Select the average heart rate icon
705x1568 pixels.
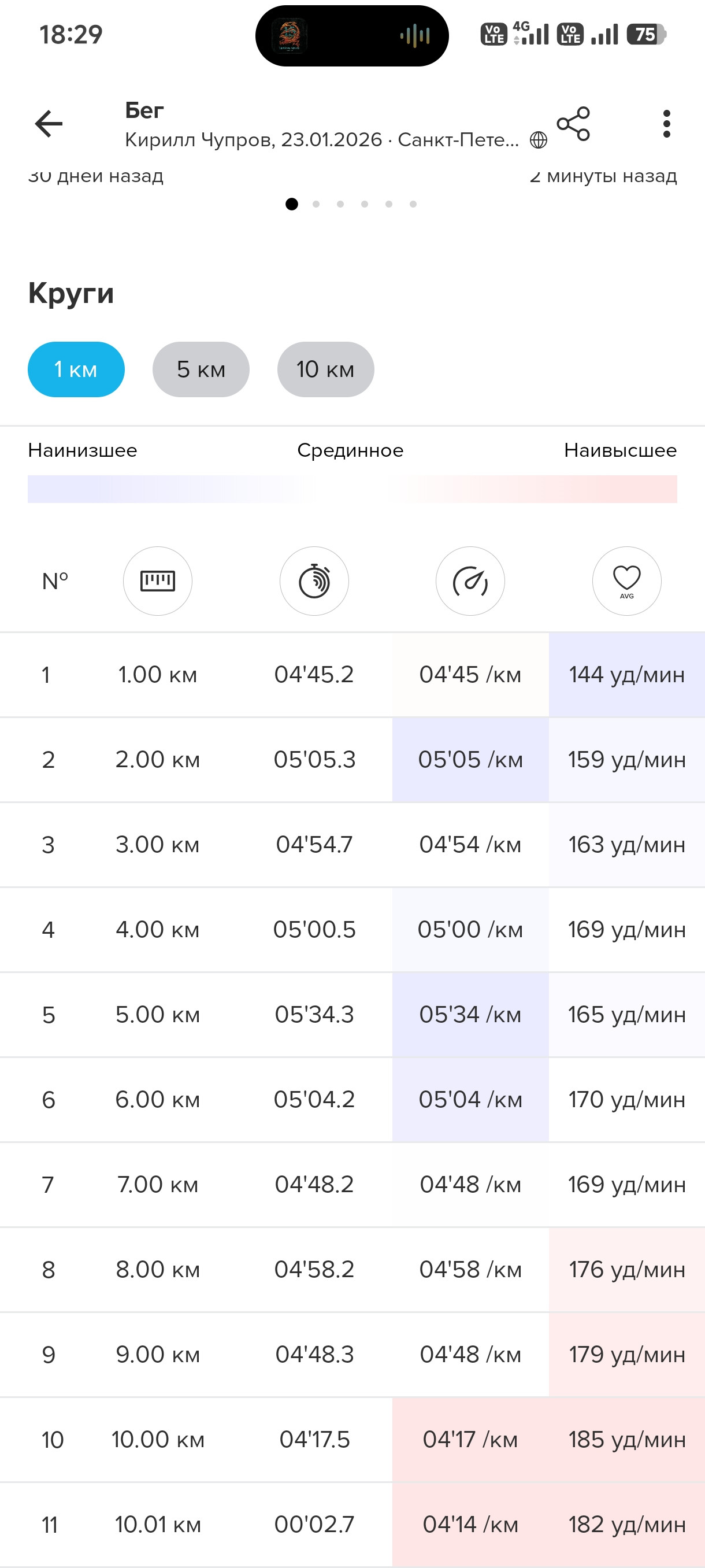click(x=626, y=580)
